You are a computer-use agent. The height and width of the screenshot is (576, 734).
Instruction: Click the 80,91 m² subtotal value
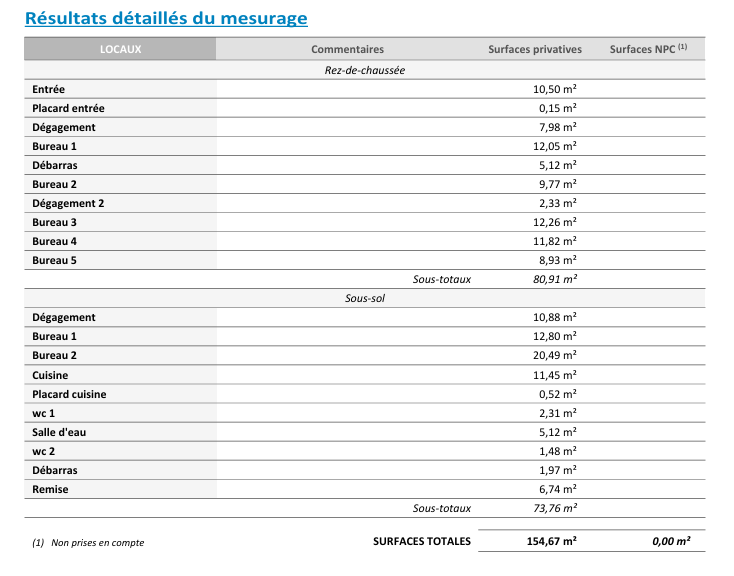555,280
